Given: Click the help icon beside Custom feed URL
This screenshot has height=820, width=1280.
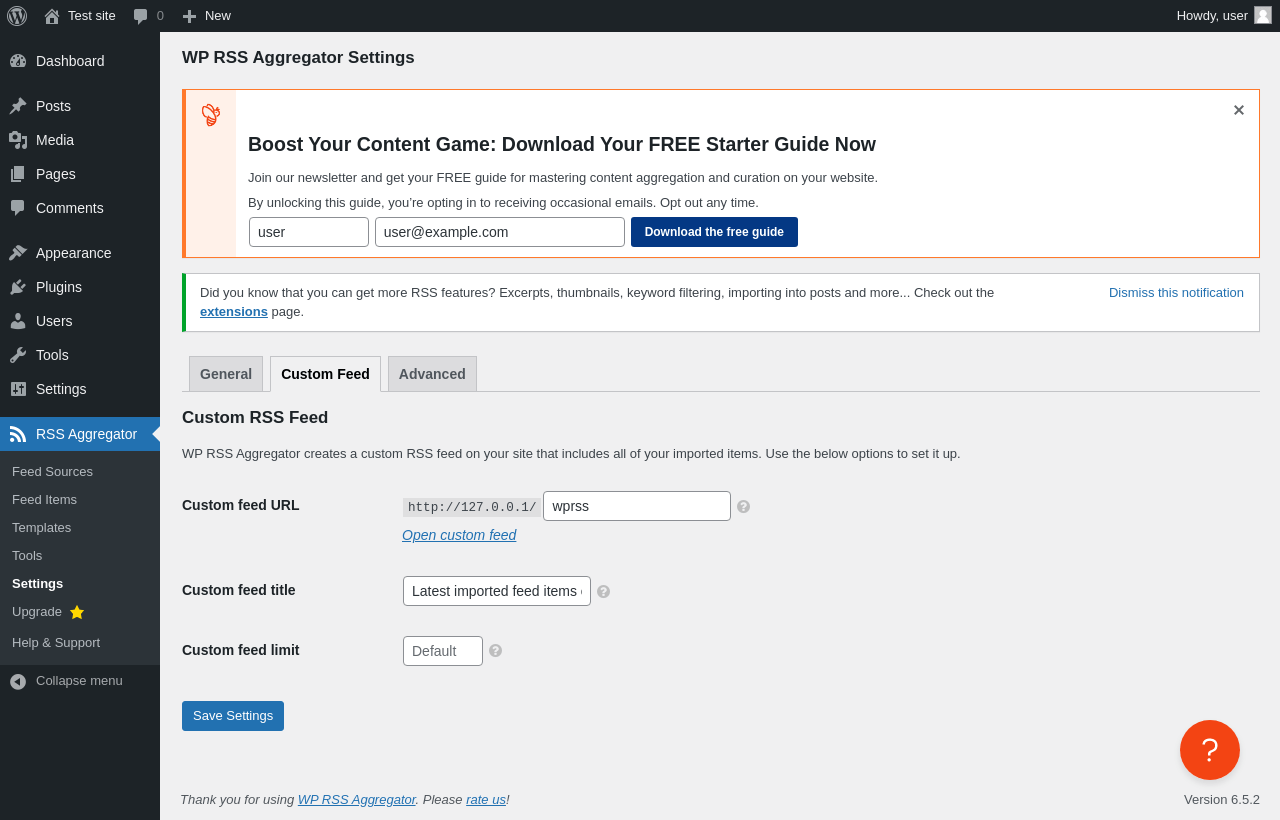Looking at the screenshot, I should point(743,507).
